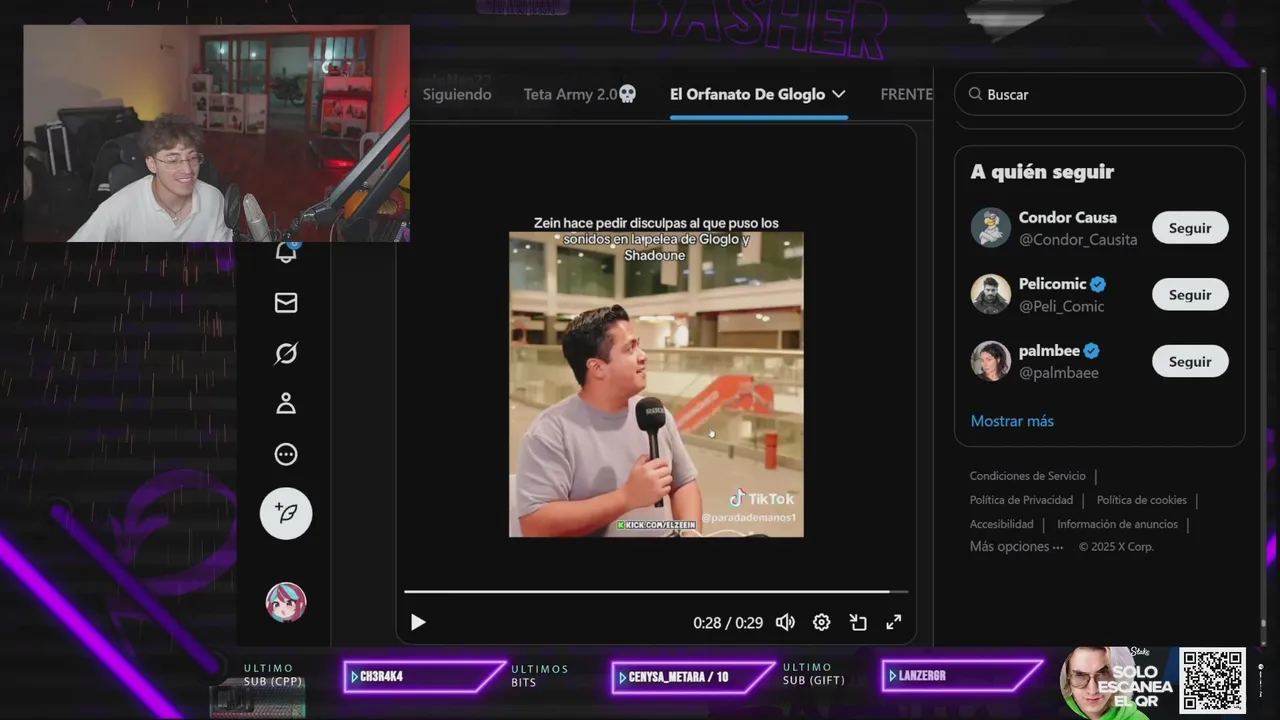Image resolution: width=1280 pixels, height=720 pixels.
Task: Open Política de cookies
Action: [x=1142, y=500]
